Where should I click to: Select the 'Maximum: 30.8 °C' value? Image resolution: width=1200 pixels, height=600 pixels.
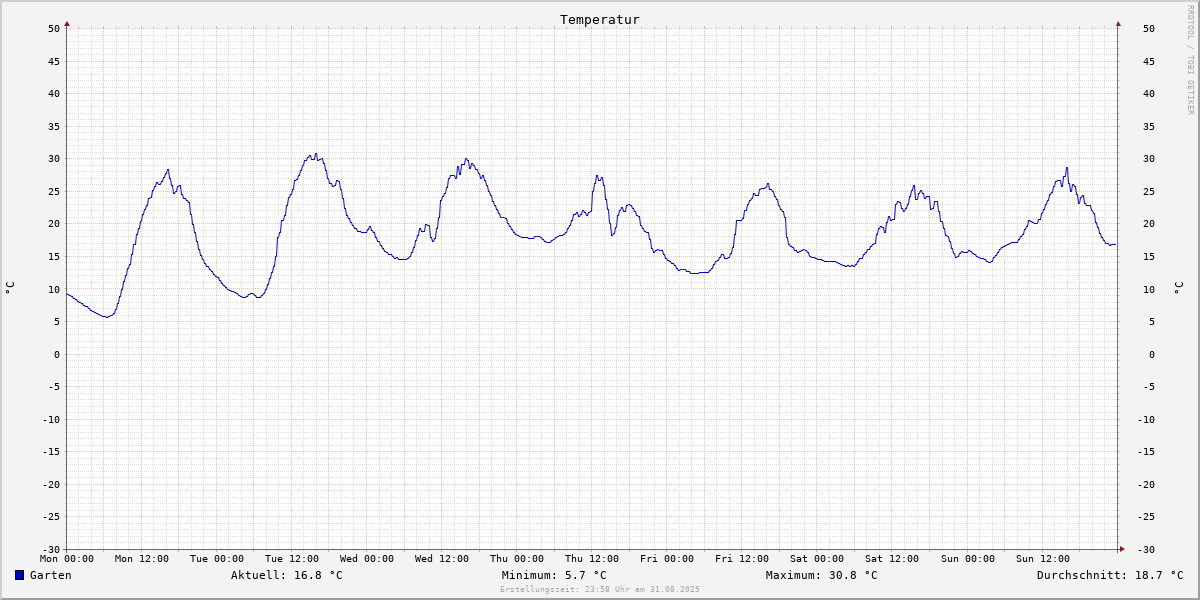coord(822,575)
